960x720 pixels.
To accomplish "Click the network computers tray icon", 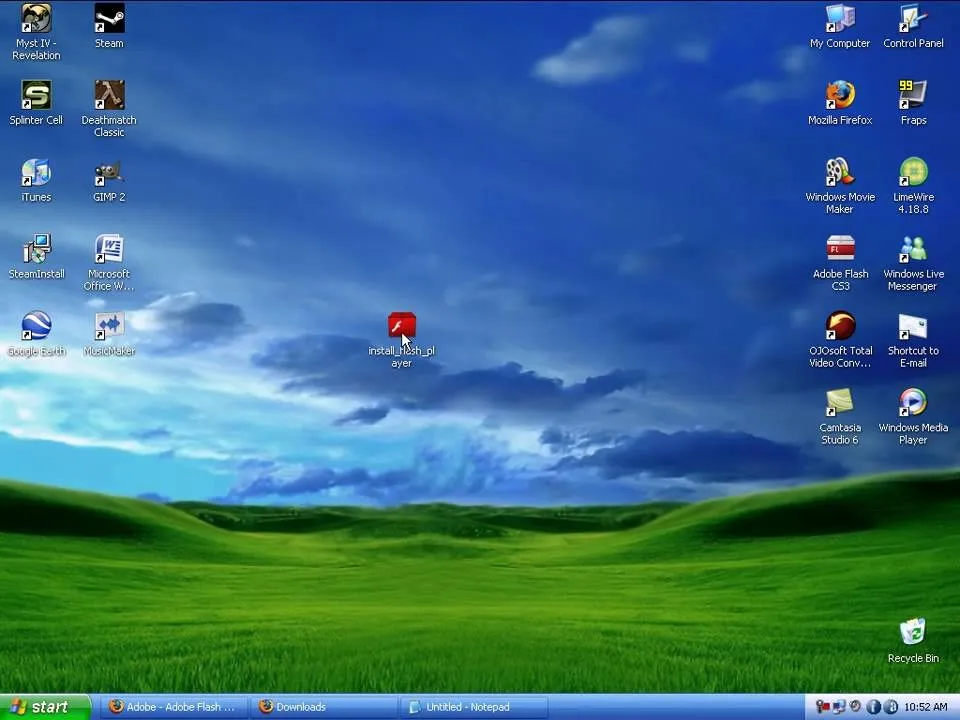I will 839,707.
